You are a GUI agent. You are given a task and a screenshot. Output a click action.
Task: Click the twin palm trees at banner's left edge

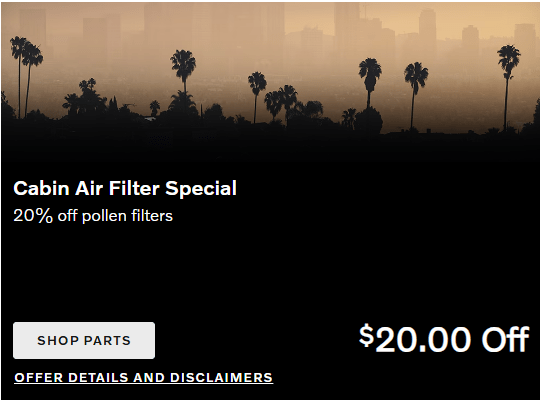click(26, 76)
